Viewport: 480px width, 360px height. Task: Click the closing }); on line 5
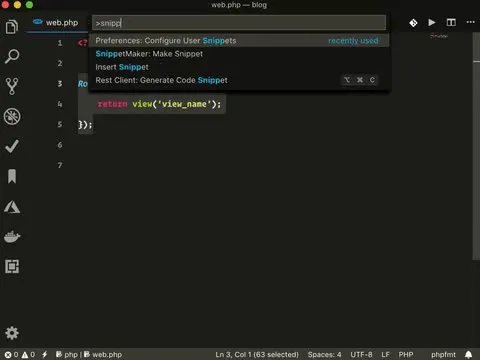(85, 125)
